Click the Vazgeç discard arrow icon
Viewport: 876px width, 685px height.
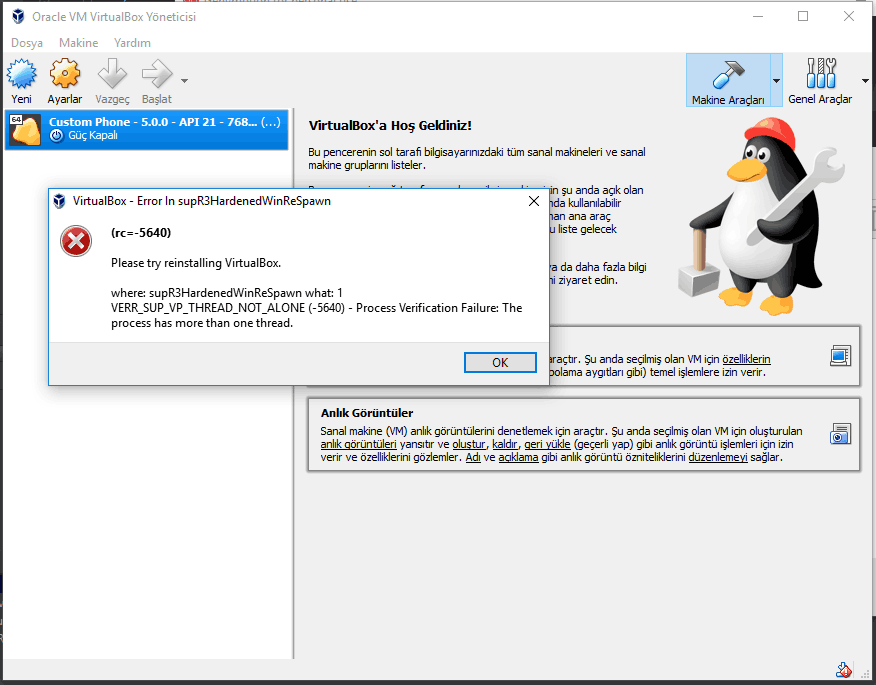pos(112,74)
